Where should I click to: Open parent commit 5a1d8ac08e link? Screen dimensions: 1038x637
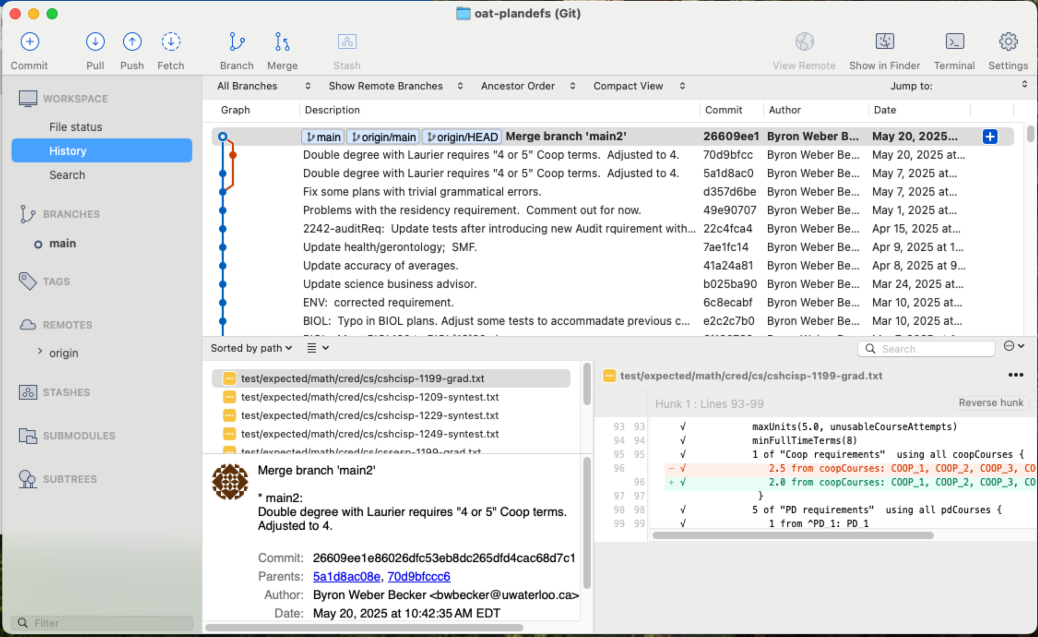346,576
